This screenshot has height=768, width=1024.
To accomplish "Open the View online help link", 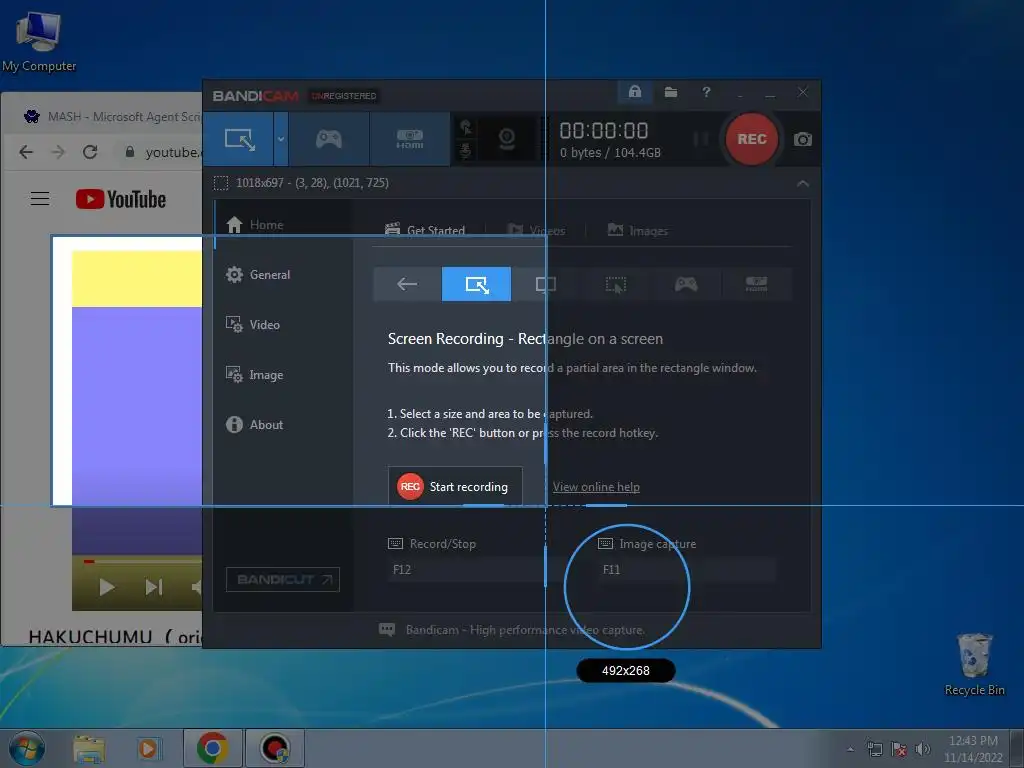I will (x=596, y=487).
